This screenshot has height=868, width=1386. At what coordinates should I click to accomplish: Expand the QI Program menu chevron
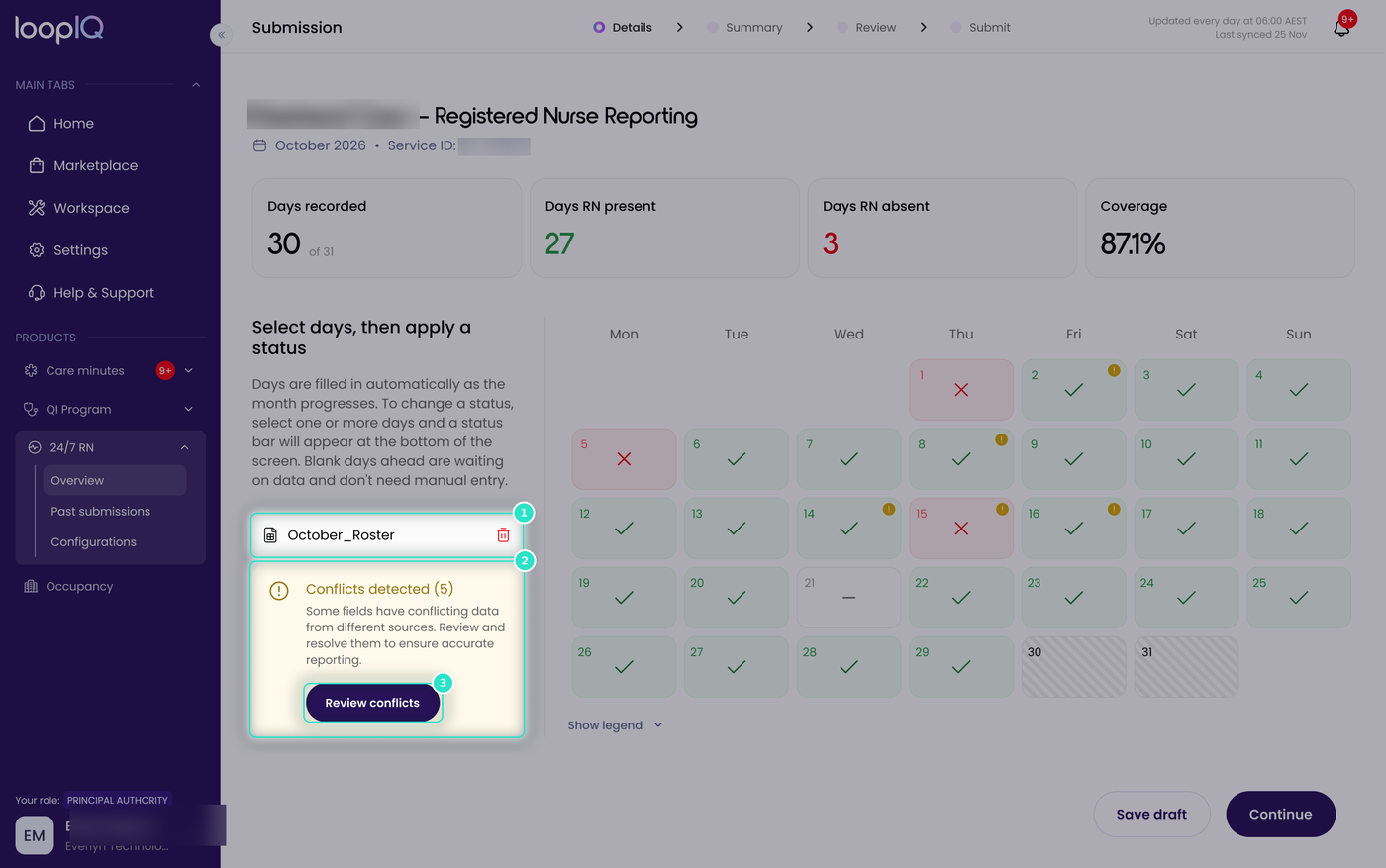189,410
